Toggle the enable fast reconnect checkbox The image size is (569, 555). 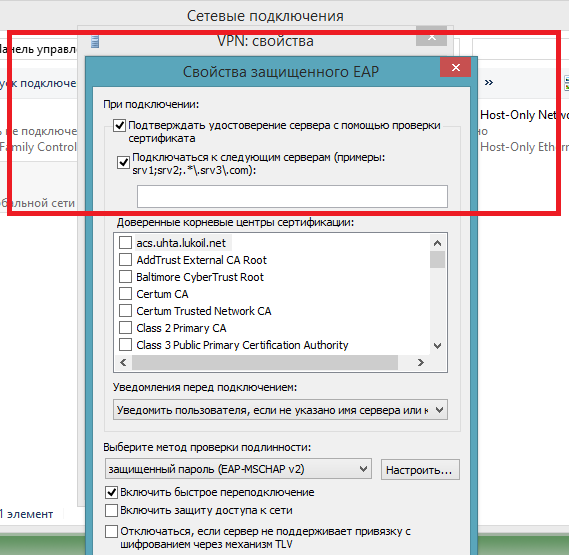(111, 492)
